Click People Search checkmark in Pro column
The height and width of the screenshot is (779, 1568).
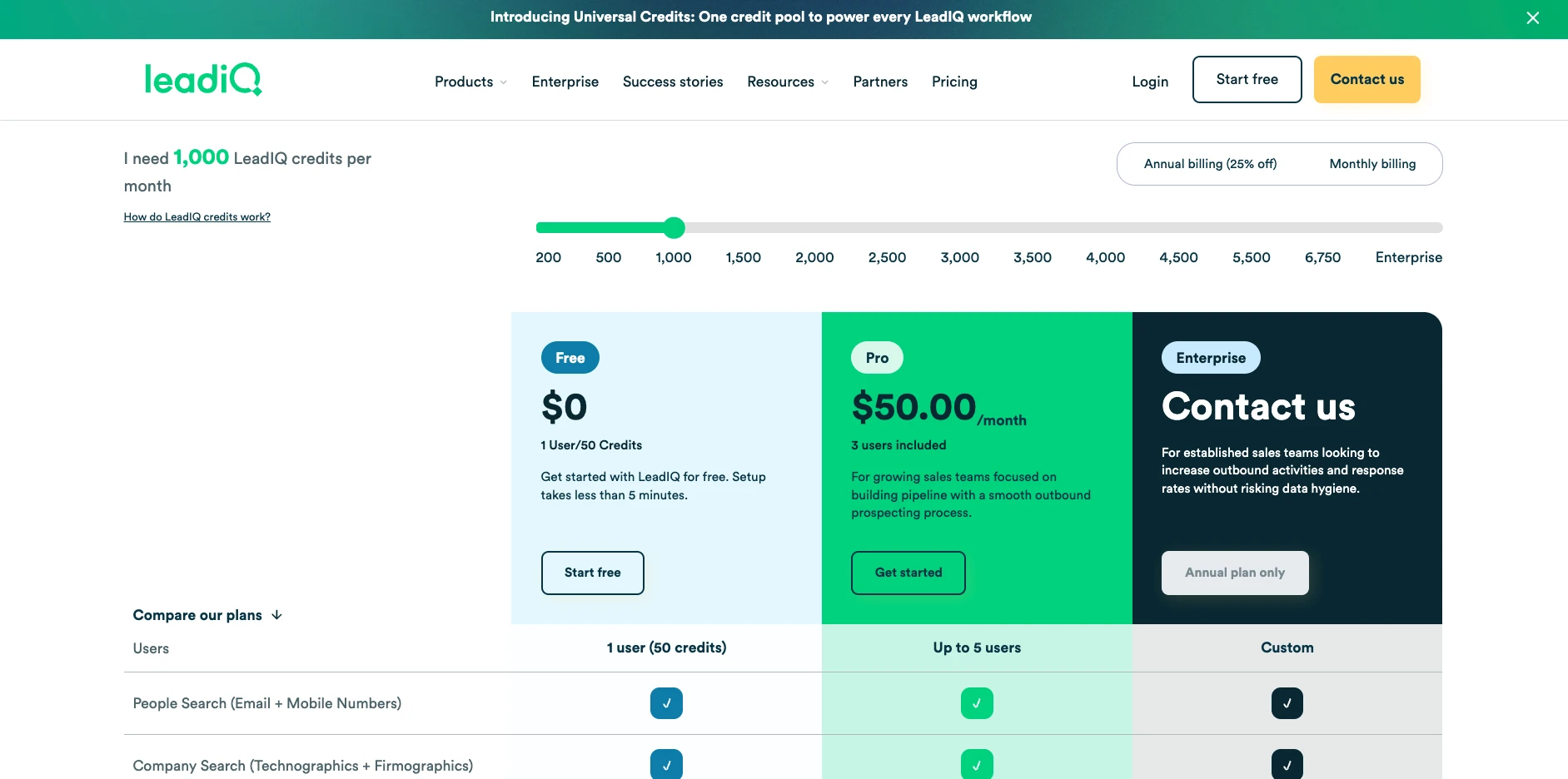[x=977, y=703]
